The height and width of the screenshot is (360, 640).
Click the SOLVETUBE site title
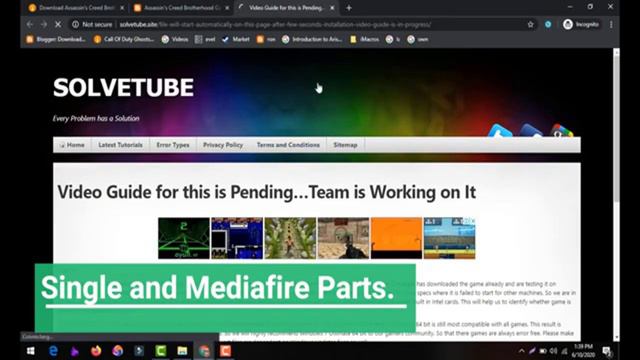[123, 87]
